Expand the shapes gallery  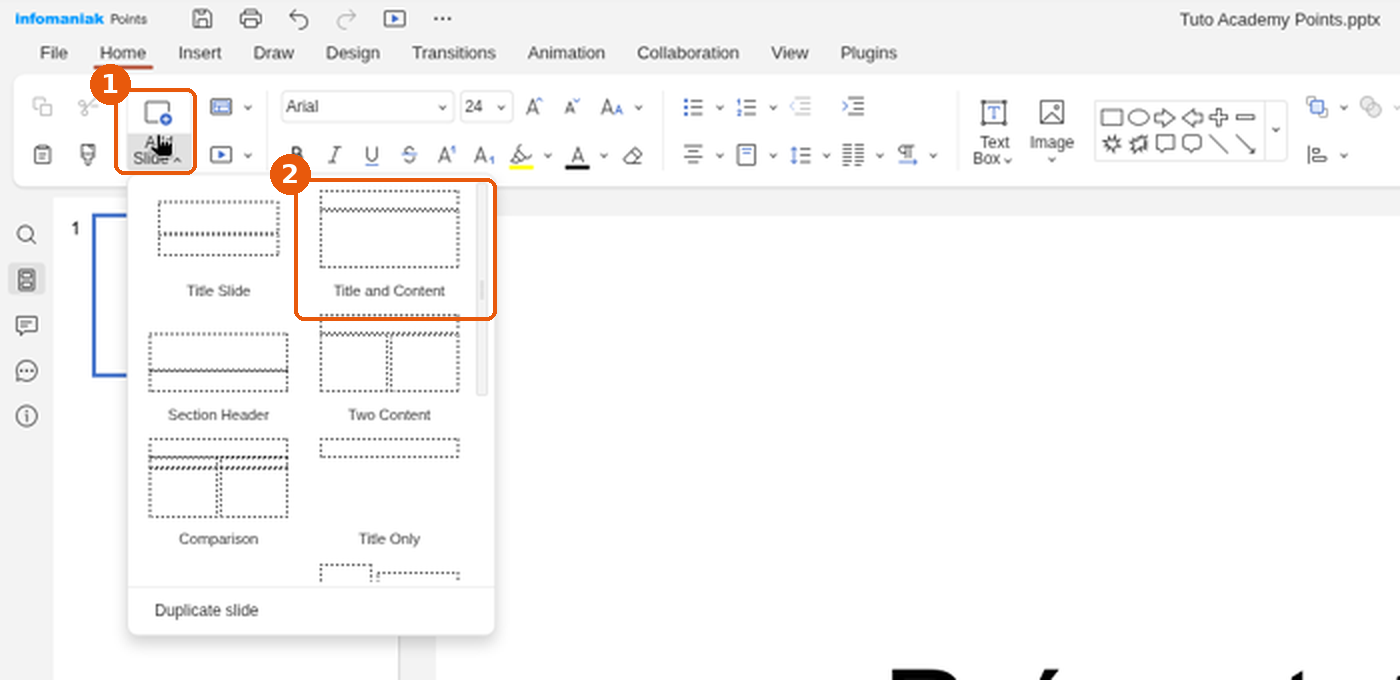coord(1275,131)
